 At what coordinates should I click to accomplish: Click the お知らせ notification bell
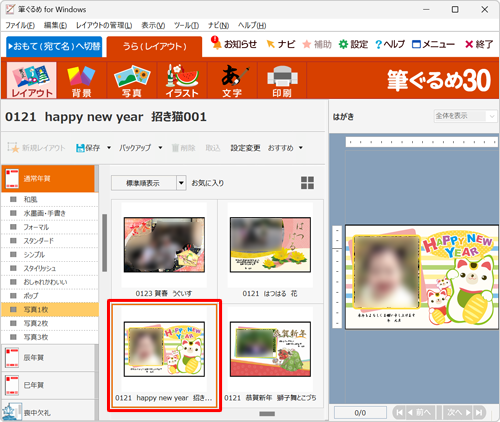tap(234, 44)
